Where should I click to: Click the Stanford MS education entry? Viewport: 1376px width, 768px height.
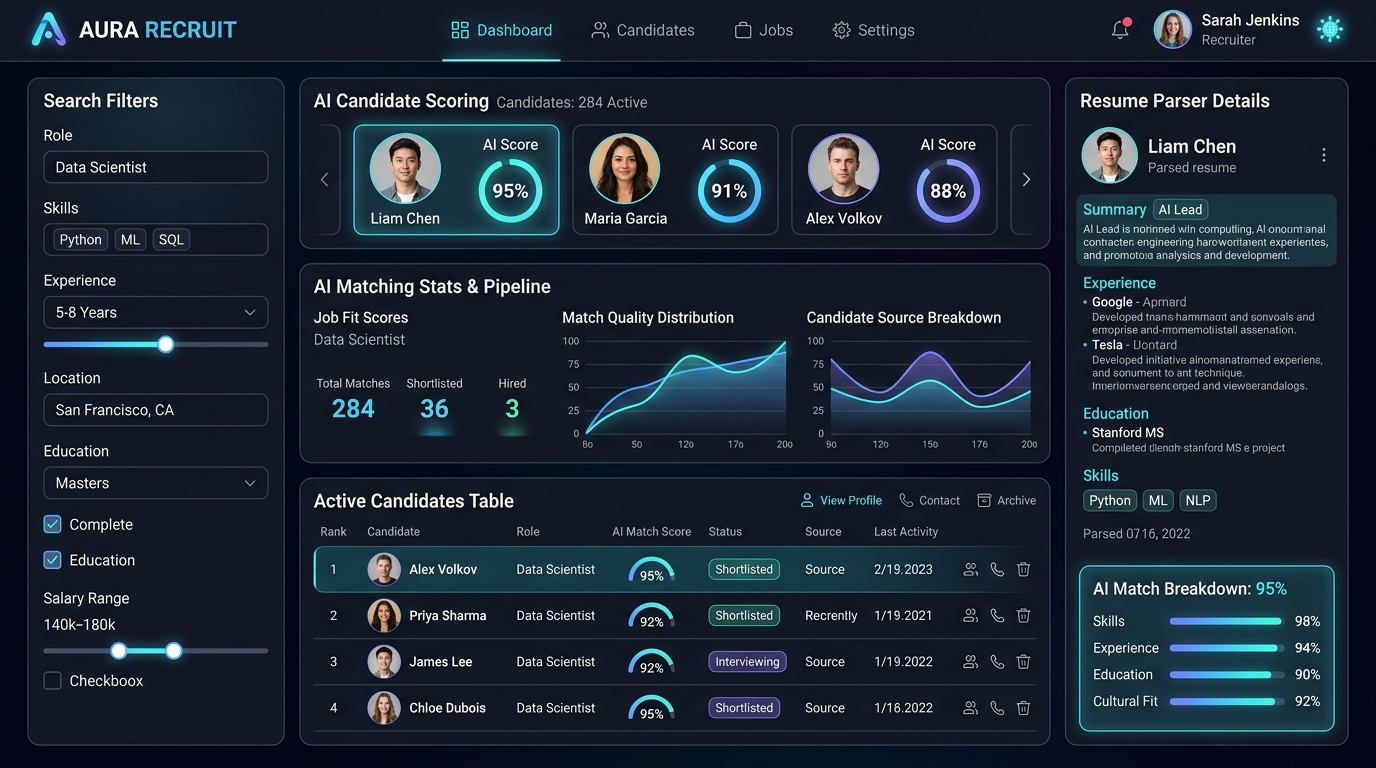1185,440
